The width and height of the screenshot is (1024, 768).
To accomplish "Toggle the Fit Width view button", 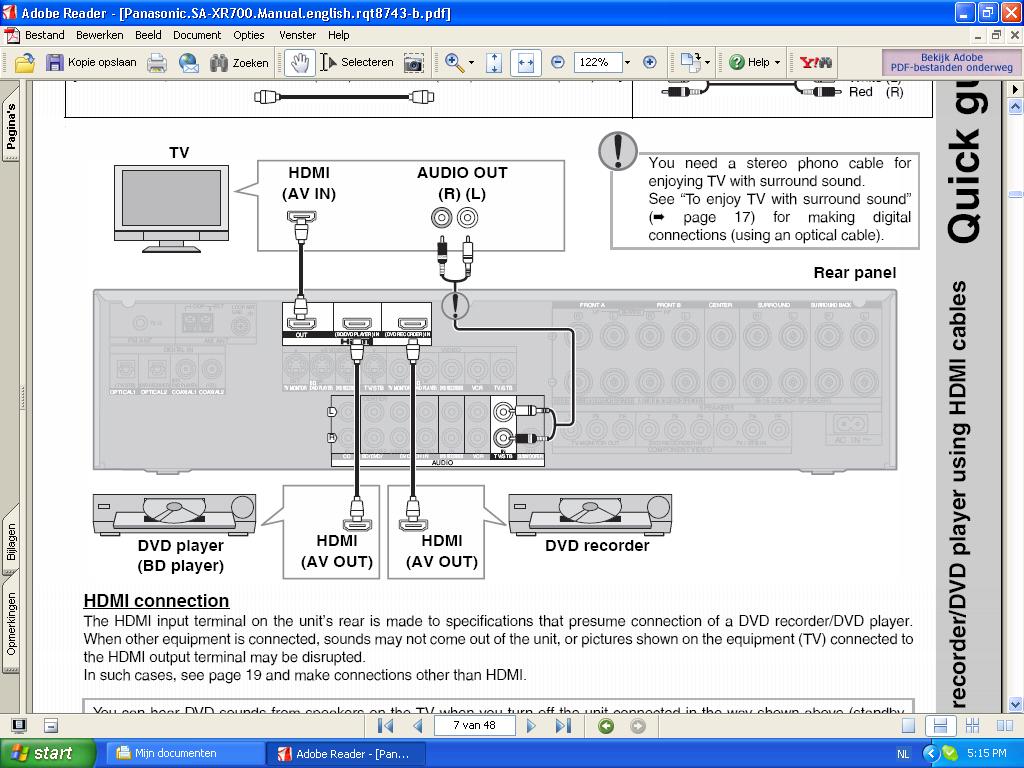I will pyautogui.click(x=526, y=63).
